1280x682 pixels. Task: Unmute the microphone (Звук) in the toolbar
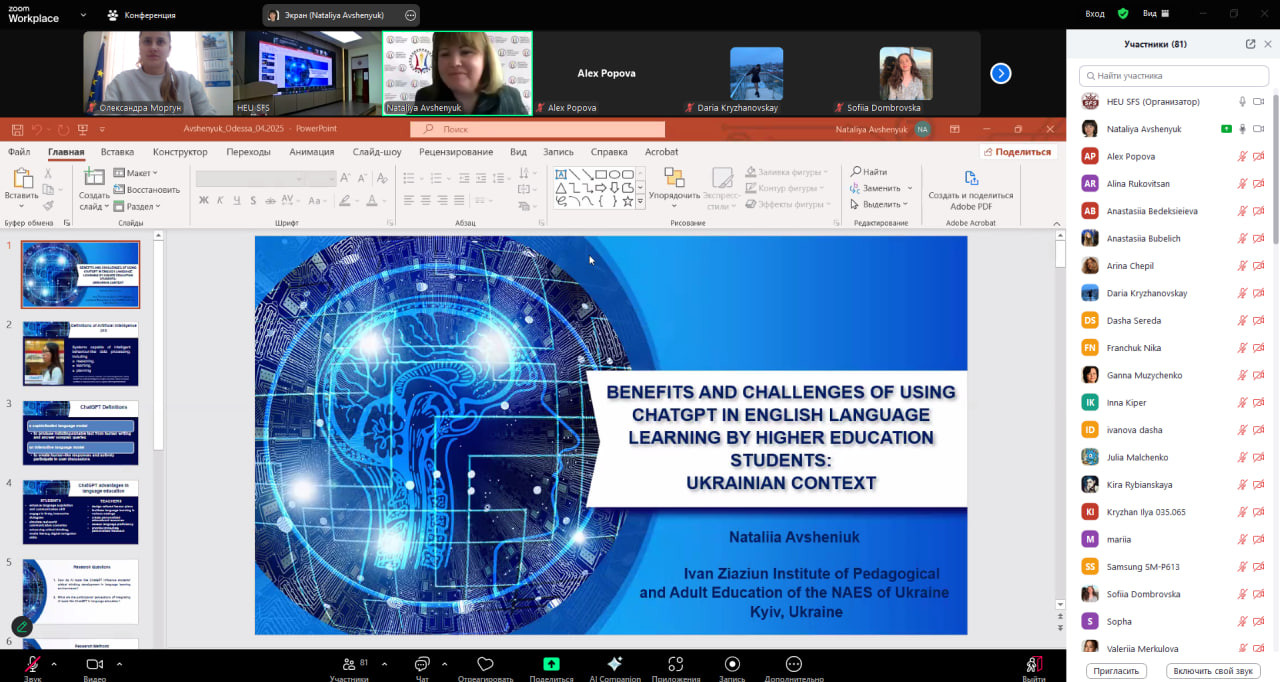click(32, 665)
